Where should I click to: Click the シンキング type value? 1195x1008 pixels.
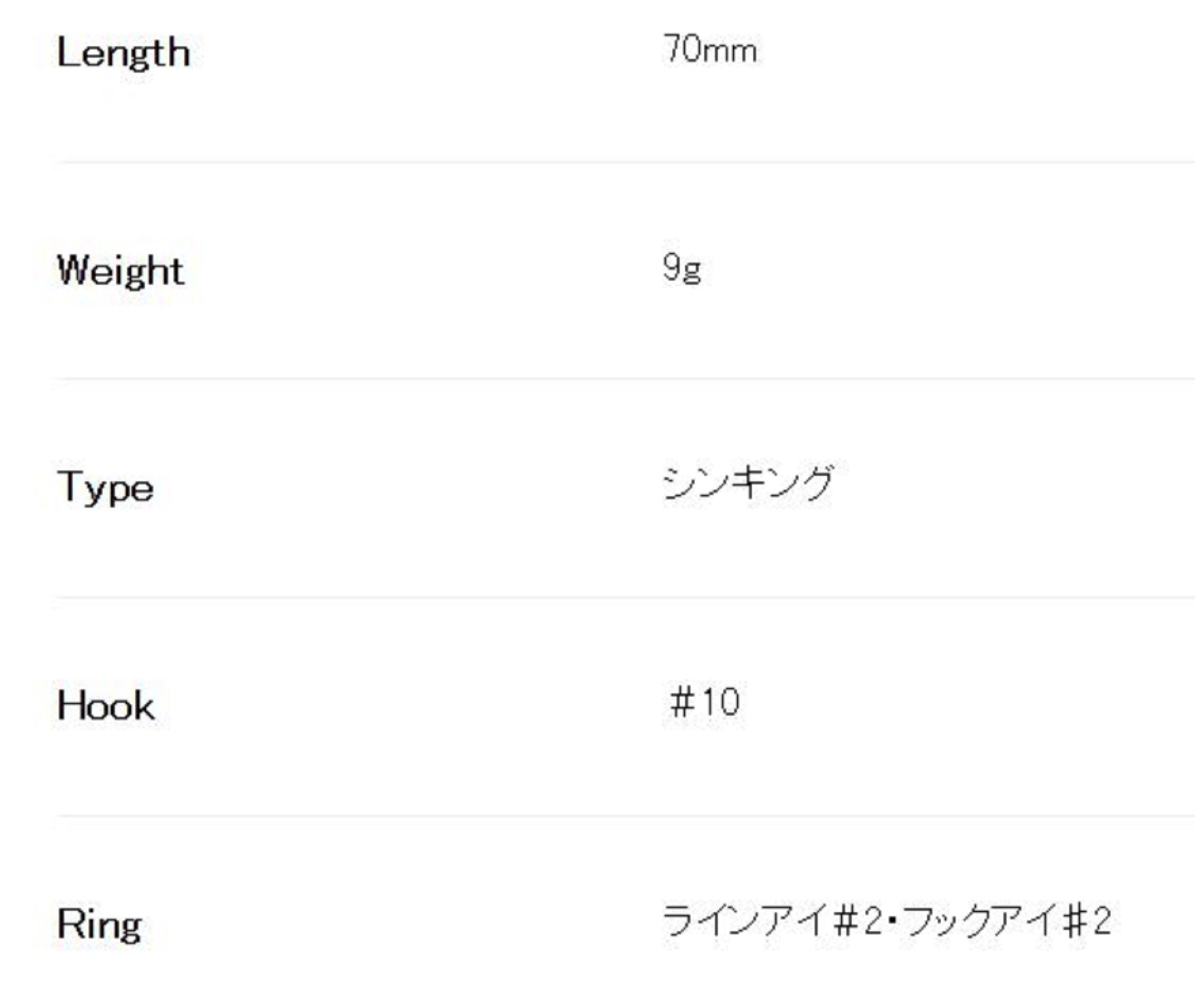point(748,483)
